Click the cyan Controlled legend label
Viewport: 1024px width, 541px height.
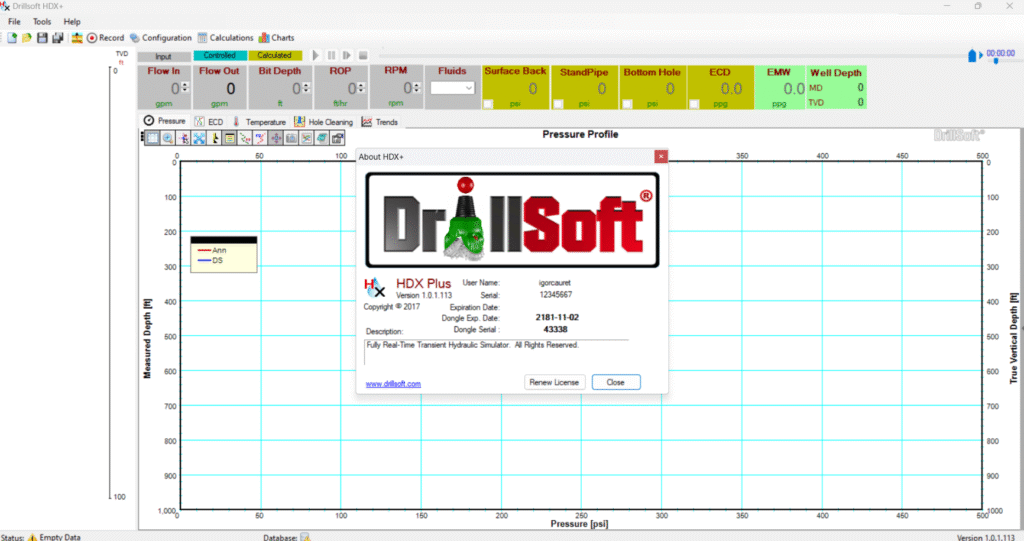click(x=219, y=56)
